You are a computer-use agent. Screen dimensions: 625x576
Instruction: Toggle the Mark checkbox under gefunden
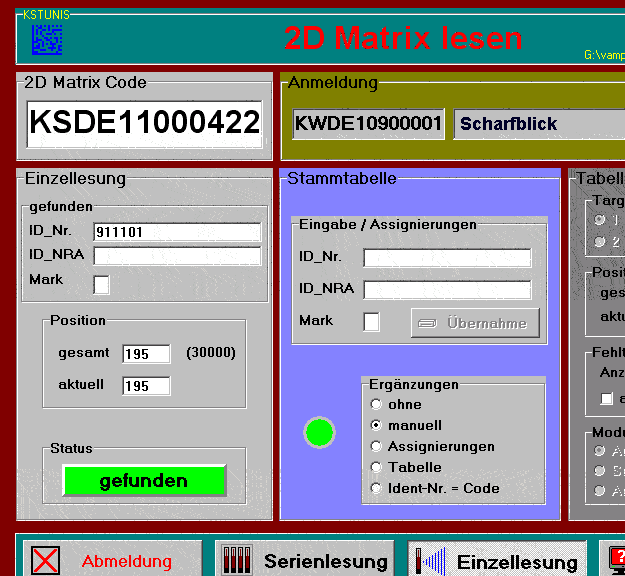101,285
